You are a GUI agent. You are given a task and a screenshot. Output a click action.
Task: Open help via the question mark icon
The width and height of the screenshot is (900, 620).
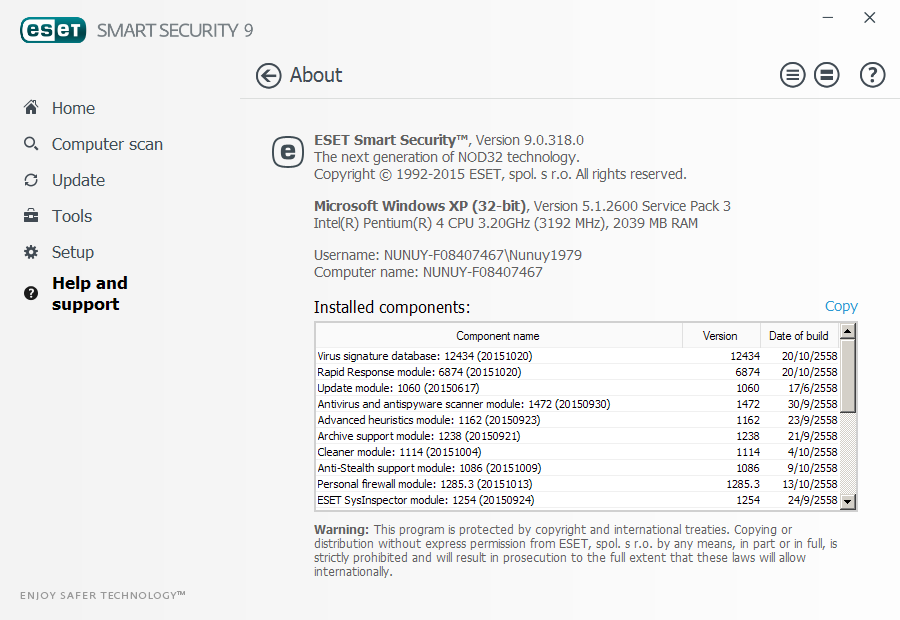coord(872,75)
